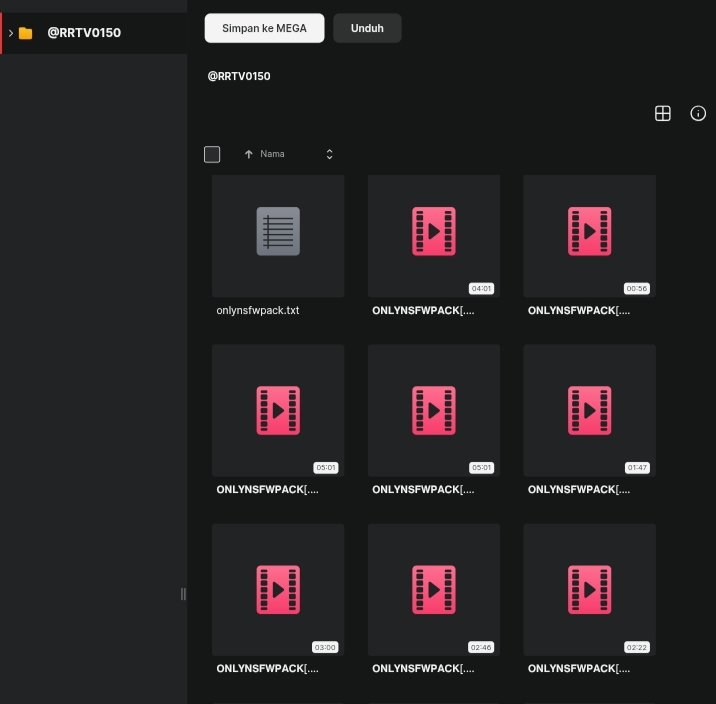Select the onlynsfwpack.txt text file icon

[278, 231]
